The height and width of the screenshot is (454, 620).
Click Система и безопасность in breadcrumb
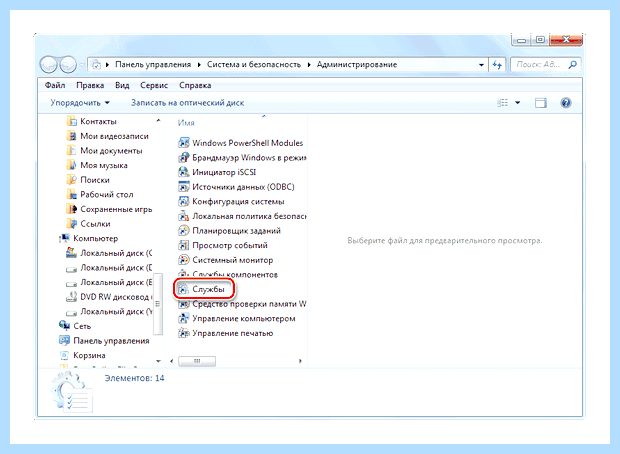pos(254,64)
